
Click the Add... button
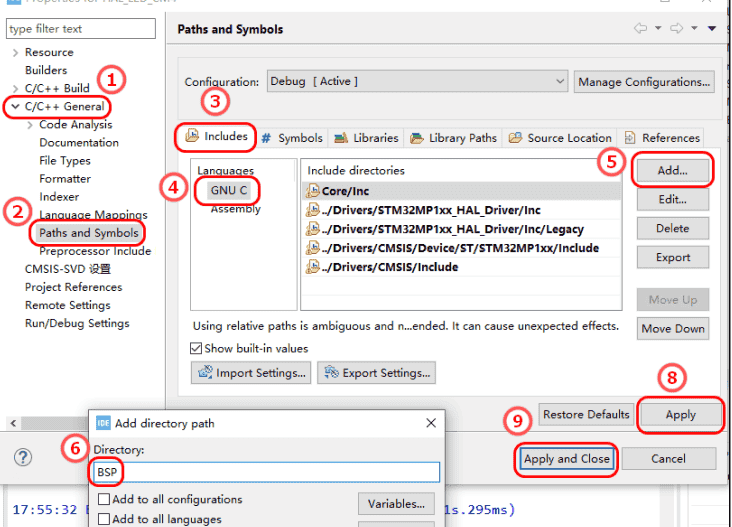[672, 171]
